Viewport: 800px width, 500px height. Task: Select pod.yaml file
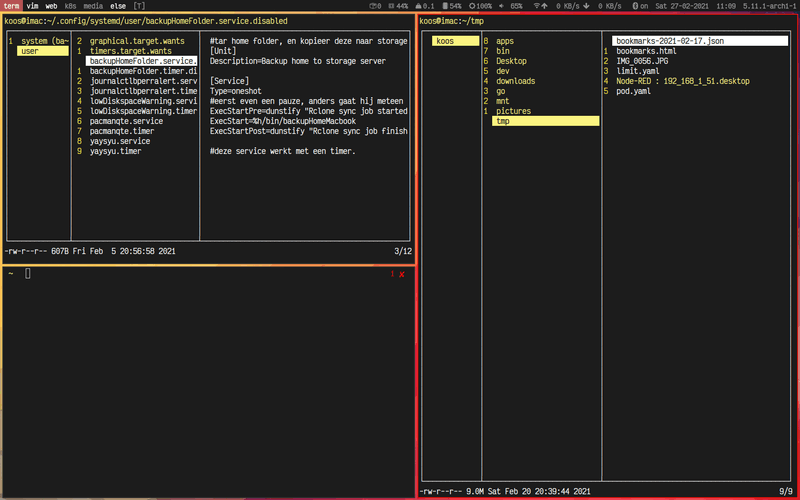coord(633,91)
